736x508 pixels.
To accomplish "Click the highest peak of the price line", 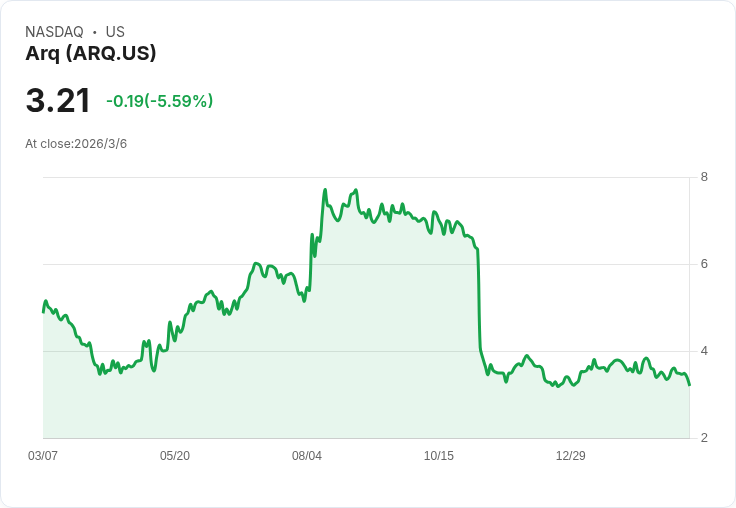I will pos(325,189).
